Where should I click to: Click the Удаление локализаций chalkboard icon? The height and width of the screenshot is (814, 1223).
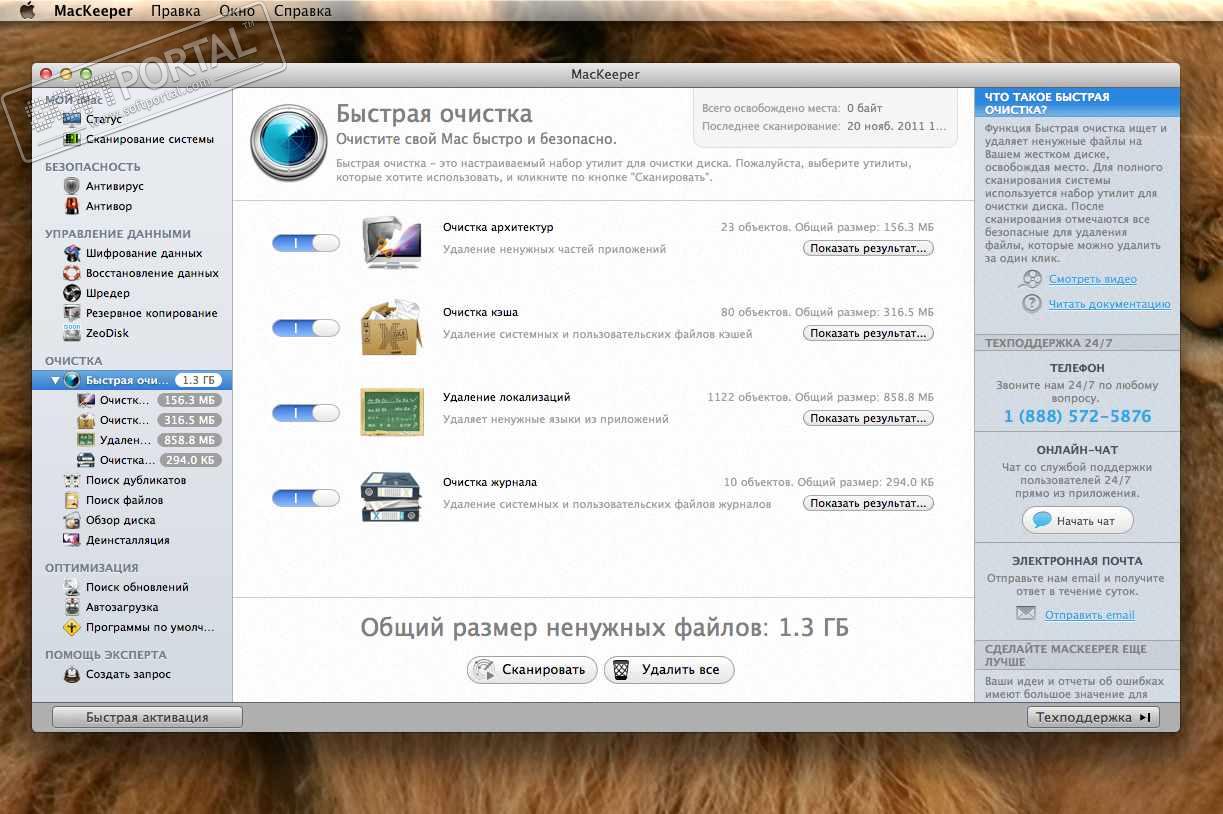(392, 412)
